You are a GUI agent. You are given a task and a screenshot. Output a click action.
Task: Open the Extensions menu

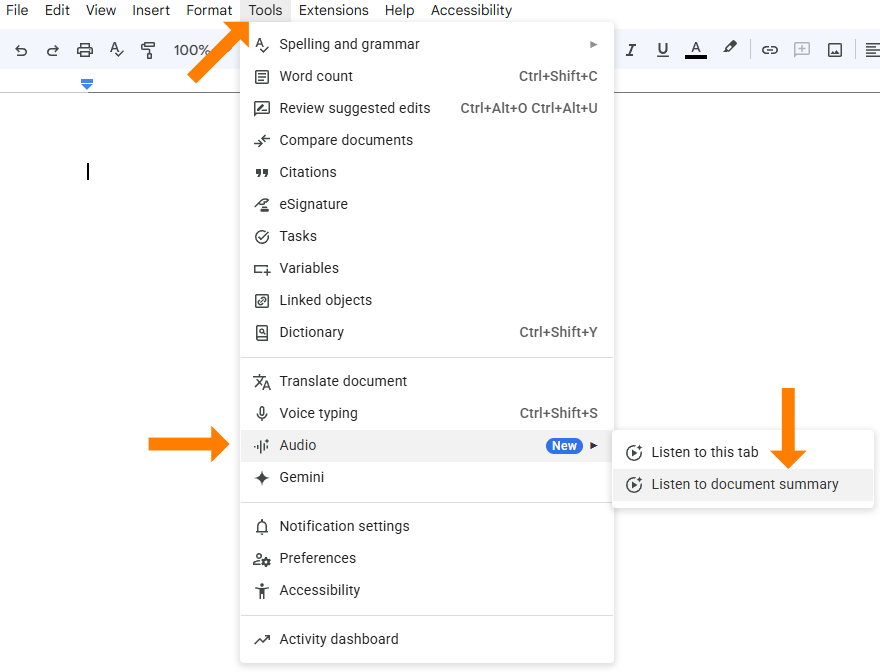coord(333,10)
